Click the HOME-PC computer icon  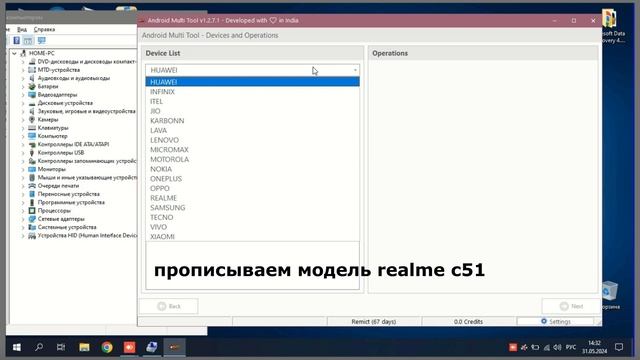click(x=24, y=53)
